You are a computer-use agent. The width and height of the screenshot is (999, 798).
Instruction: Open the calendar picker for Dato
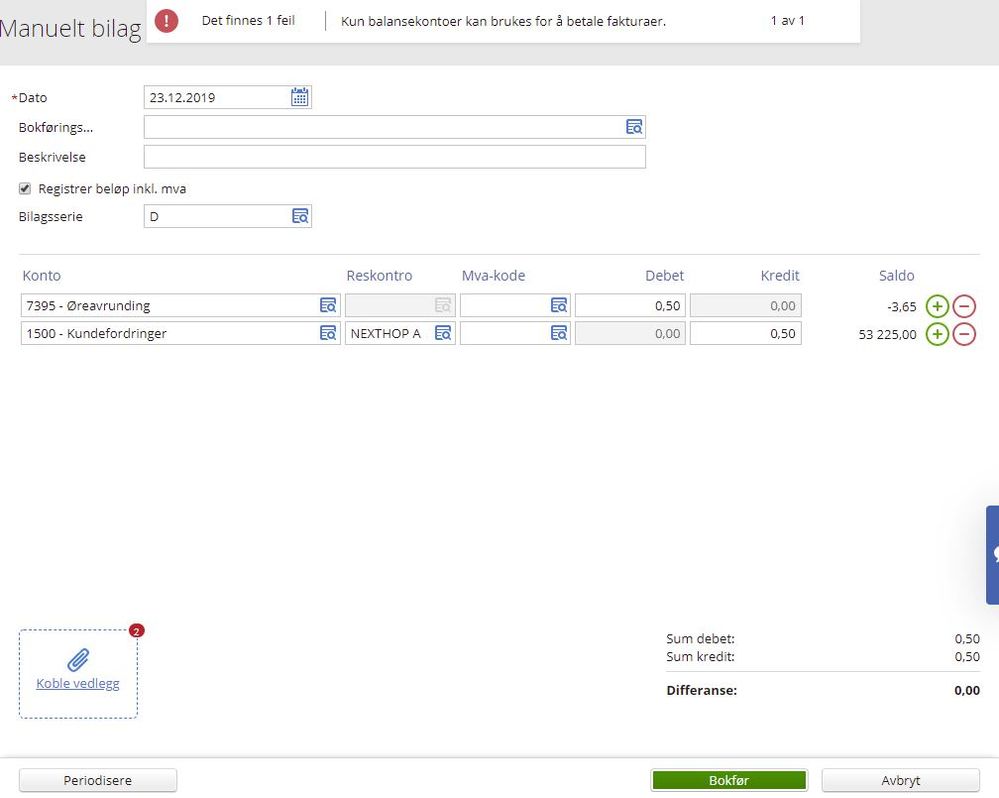(x=299, y=97)
